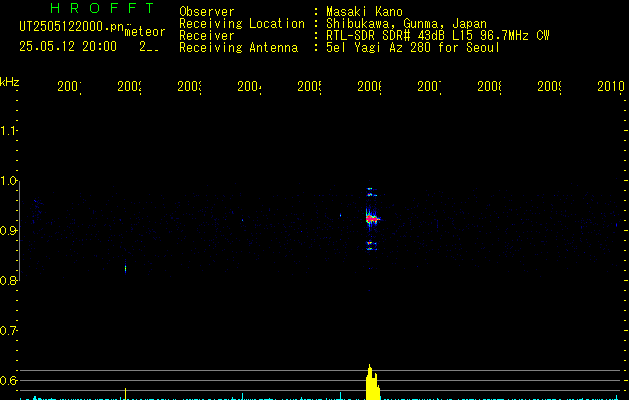Viewport: 629px width, 400px height.
Task: Select the Observer label
Action: 207,12
